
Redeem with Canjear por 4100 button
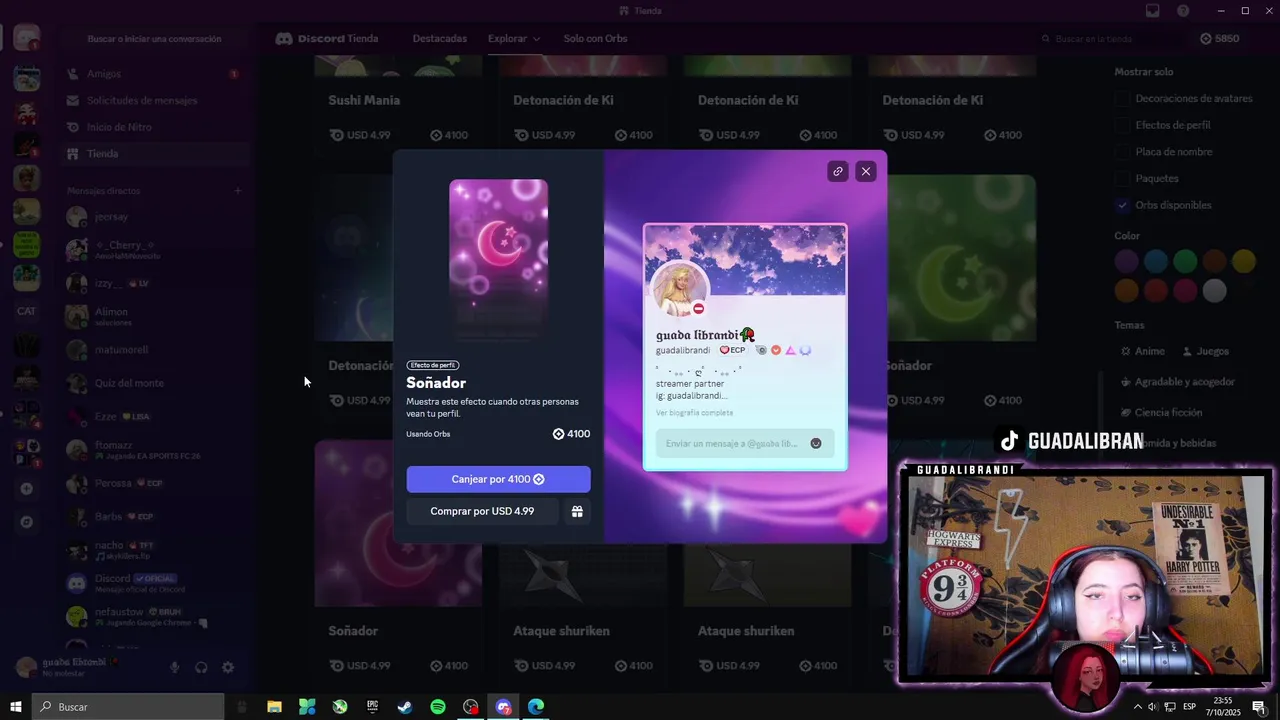point(498,479)
